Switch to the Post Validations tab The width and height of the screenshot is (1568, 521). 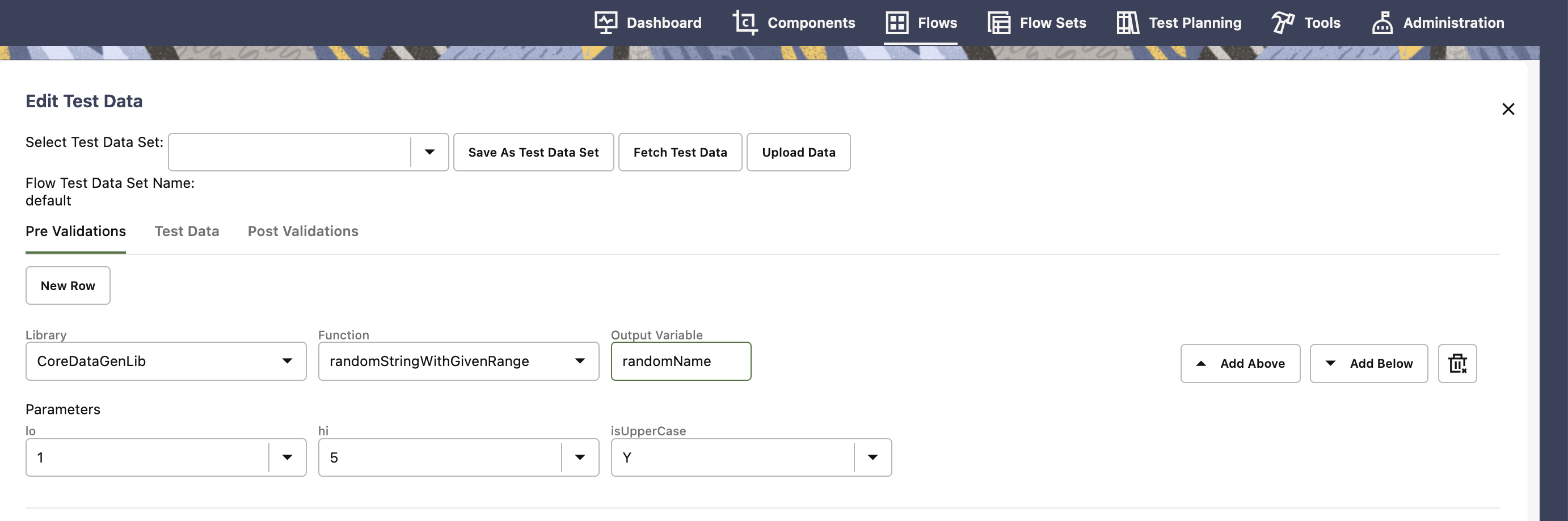[x=303, y=232]
